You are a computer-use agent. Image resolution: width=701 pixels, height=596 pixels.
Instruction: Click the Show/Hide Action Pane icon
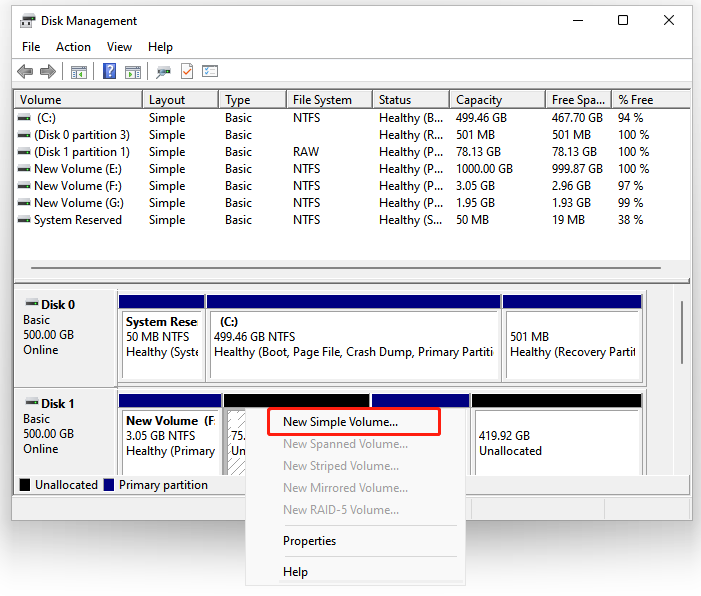[133, 72]
